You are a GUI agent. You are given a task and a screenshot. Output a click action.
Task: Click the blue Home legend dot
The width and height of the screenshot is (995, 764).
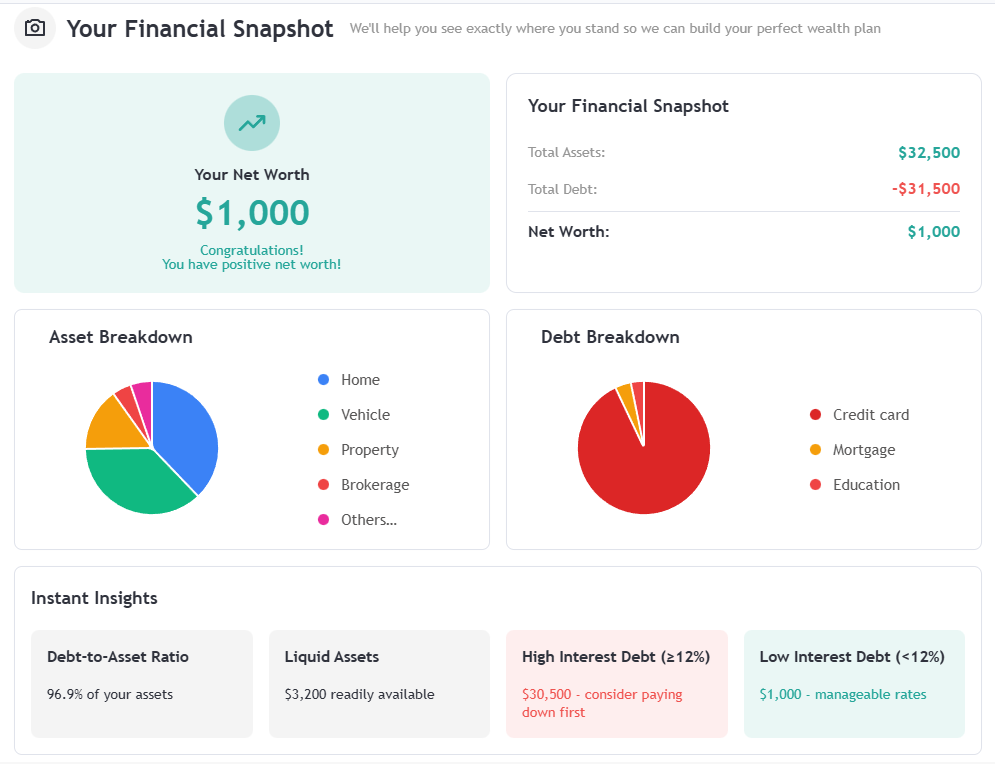[323, 380]
